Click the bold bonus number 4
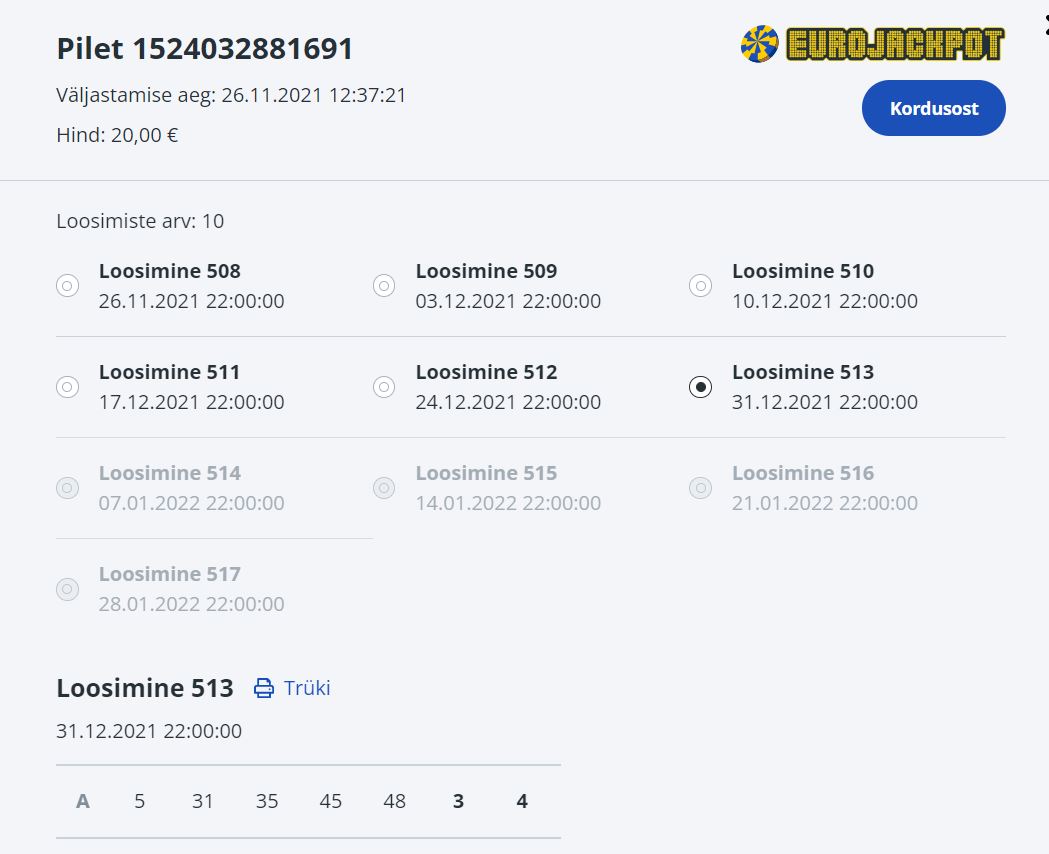The height and width of the screenshot is (854, 1049). 522,801
